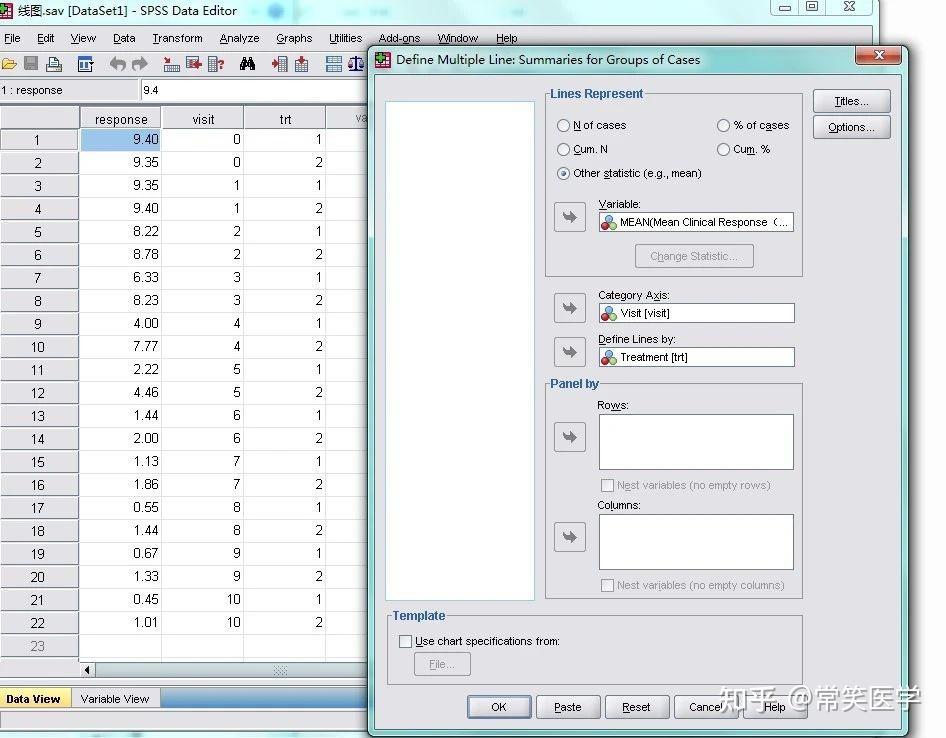Click the Save file toolbar icon

click(x=31, y=63)
